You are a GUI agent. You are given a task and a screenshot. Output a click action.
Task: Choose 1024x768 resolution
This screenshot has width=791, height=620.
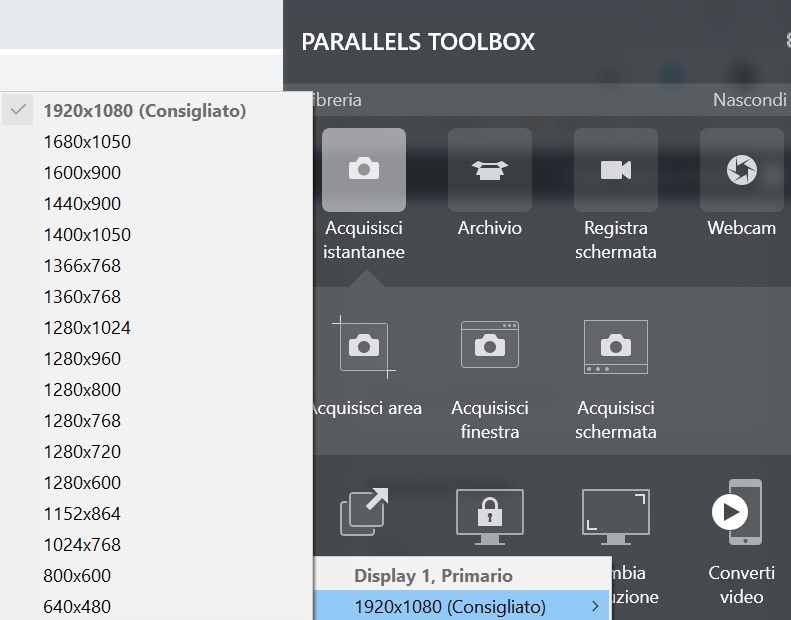click(156, 545)
